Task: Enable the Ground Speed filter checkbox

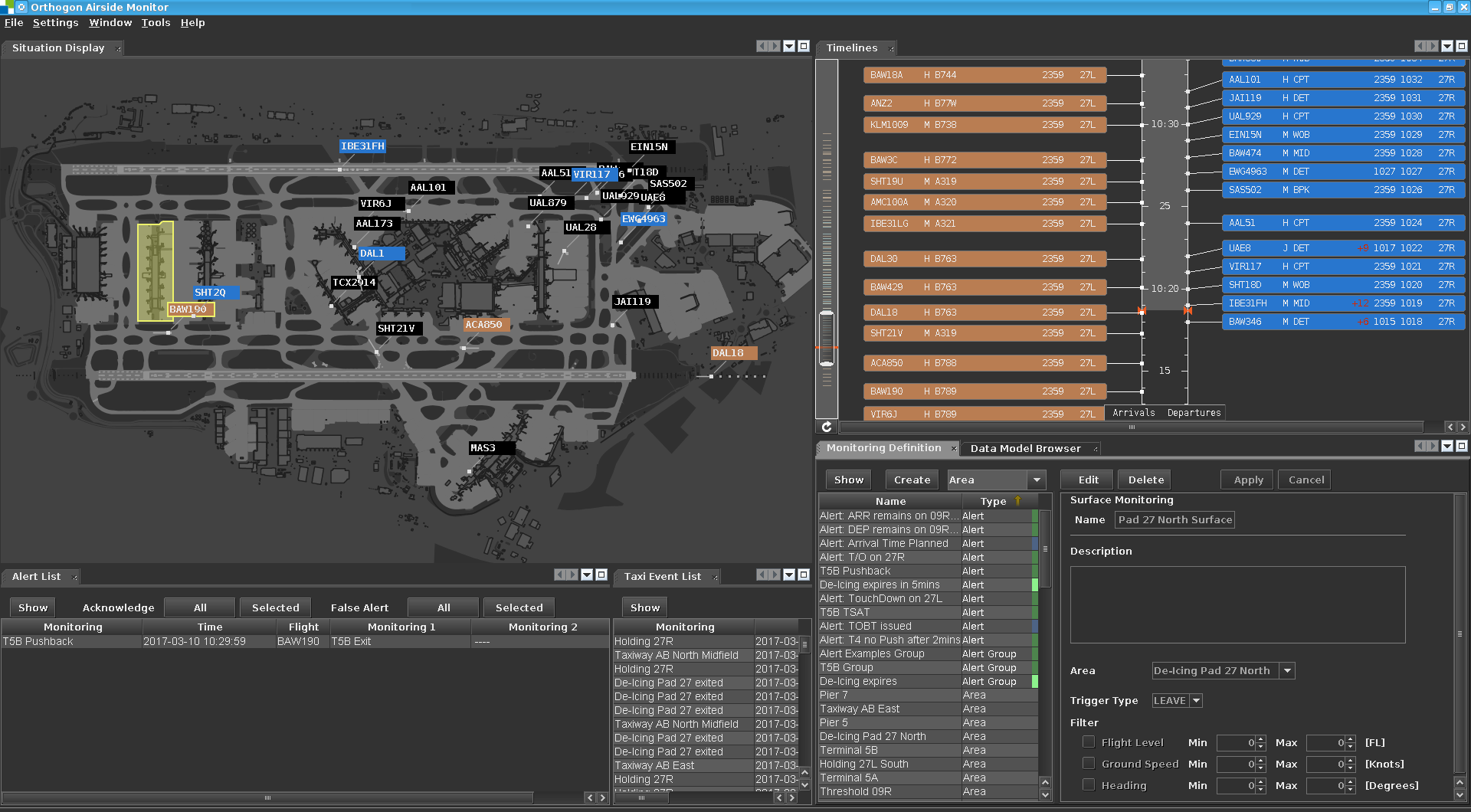Action: click(1088, 763)
